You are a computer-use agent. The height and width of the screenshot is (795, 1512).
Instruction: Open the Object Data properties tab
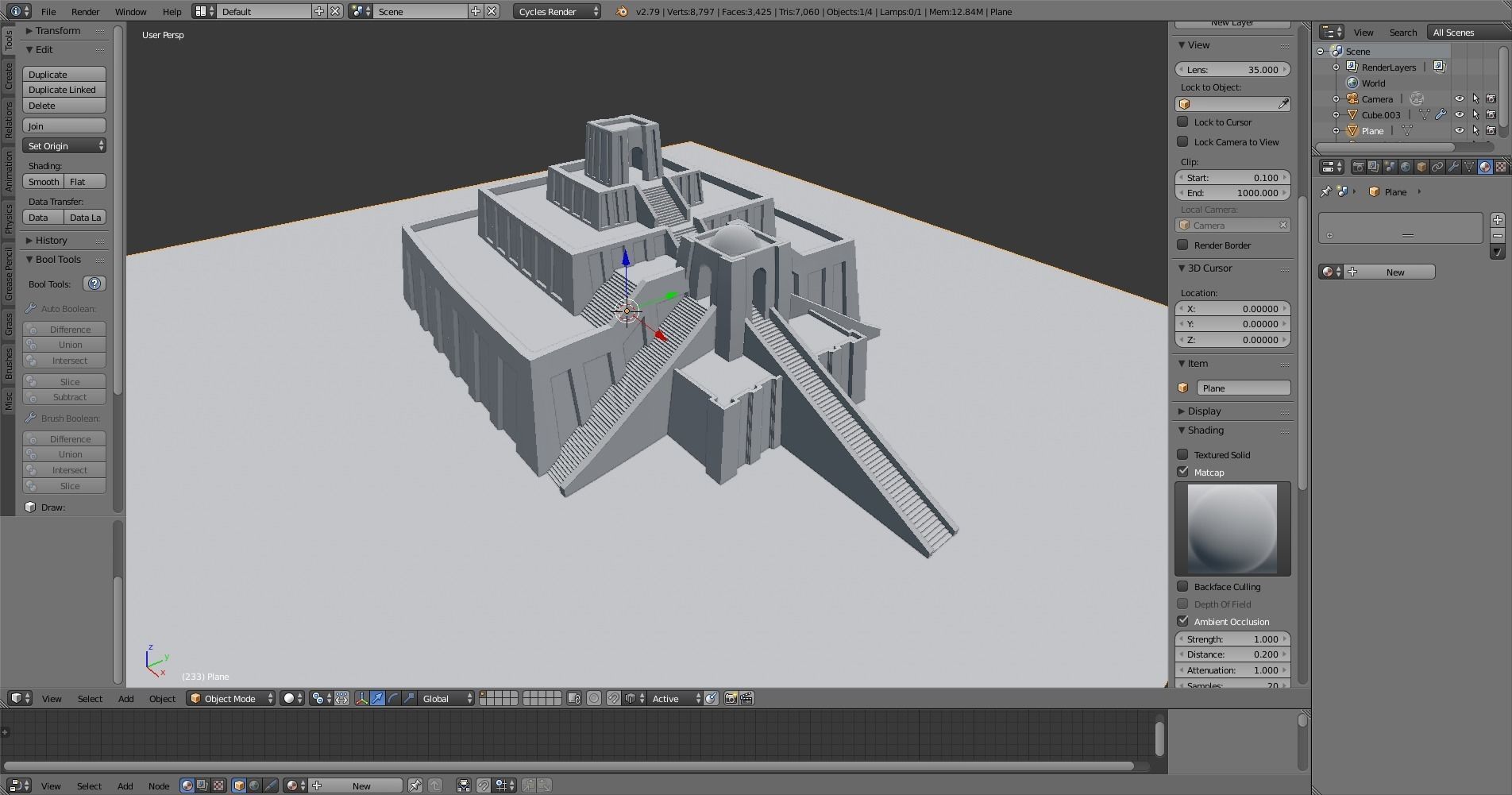click(x=1469, y=167)
